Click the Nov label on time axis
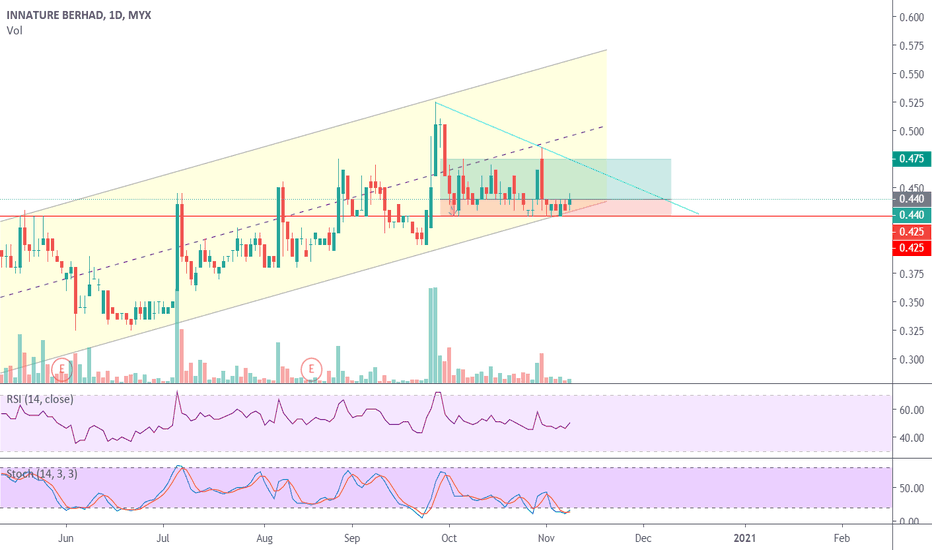 tap(546, 538)
